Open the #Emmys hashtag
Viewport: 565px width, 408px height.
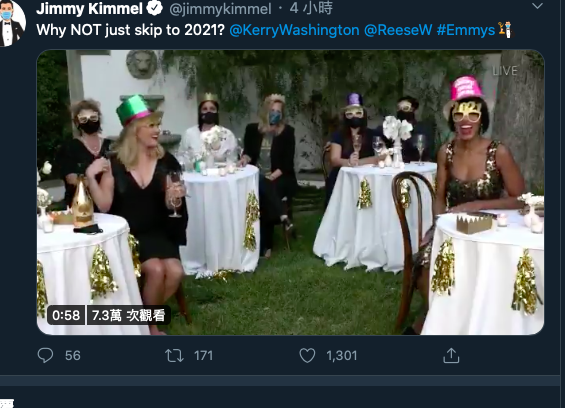coord(466,30)
